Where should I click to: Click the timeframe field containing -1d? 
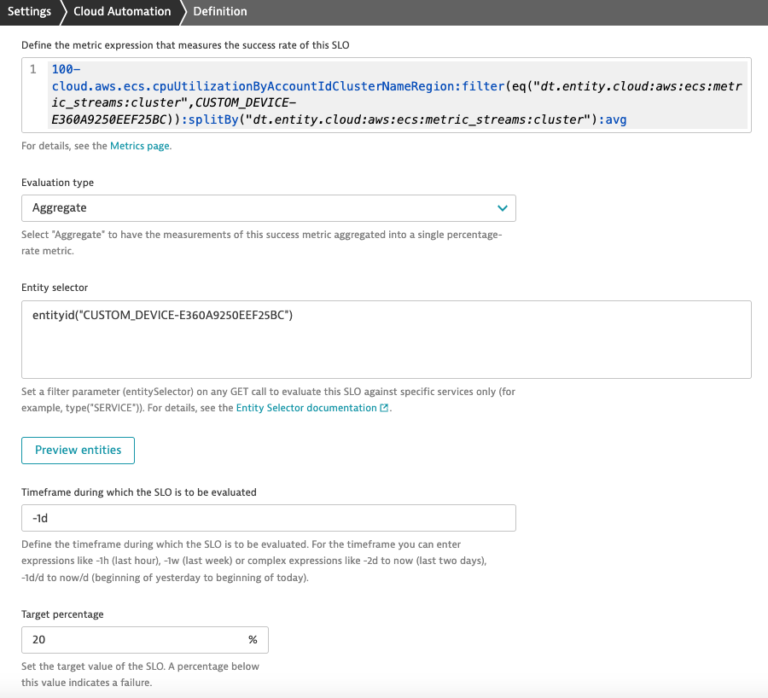(268, 518)
